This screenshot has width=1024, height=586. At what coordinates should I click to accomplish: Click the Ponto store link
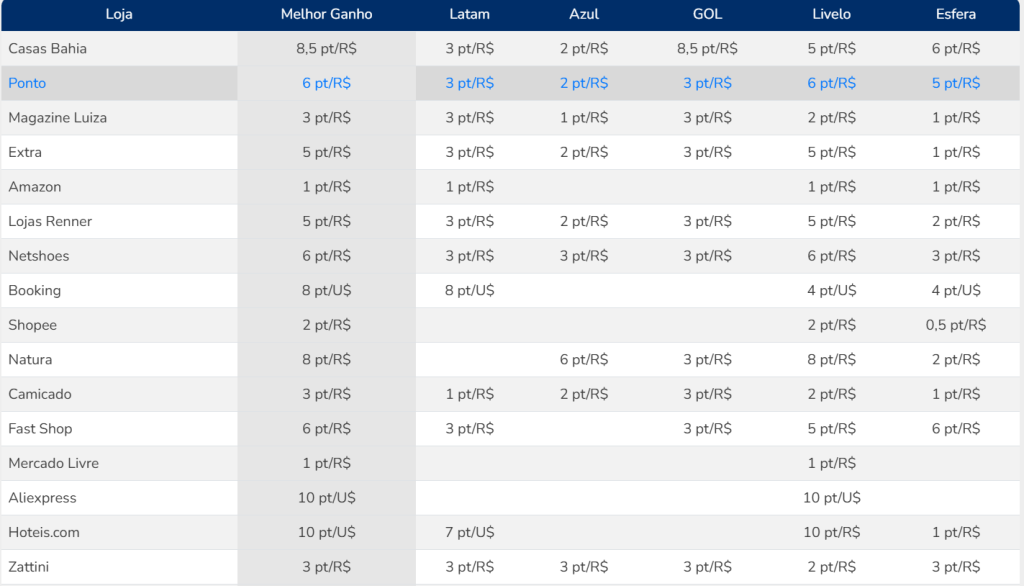coord(28,83)
